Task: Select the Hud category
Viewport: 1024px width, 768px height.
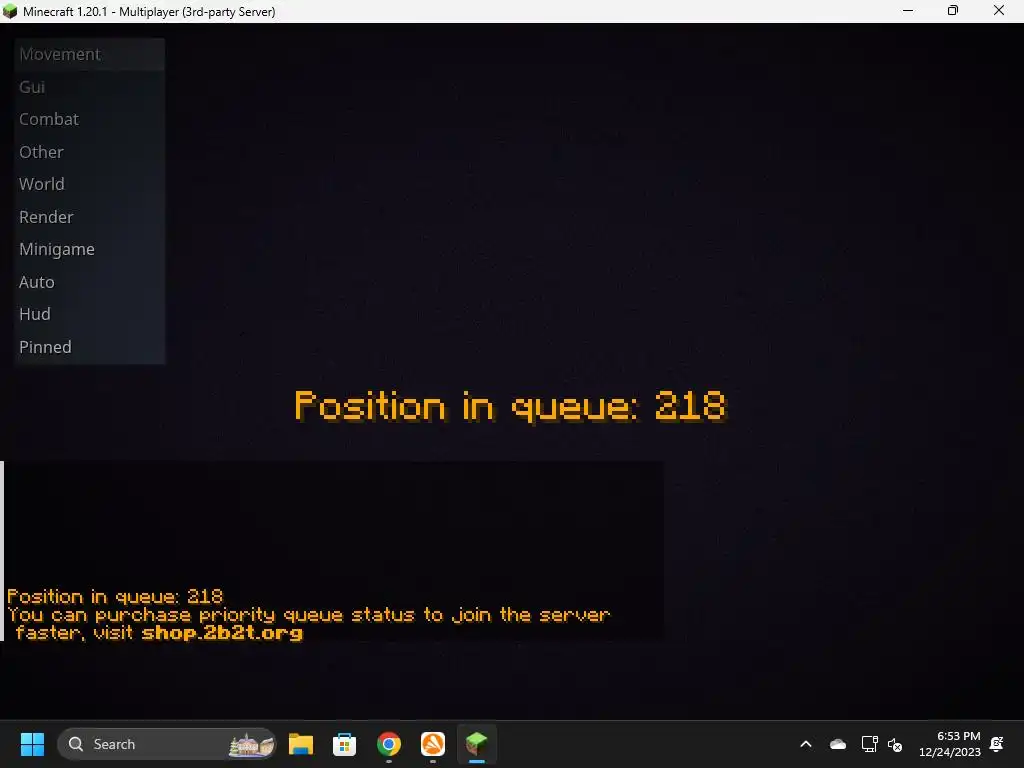Action: pos(89,314)
